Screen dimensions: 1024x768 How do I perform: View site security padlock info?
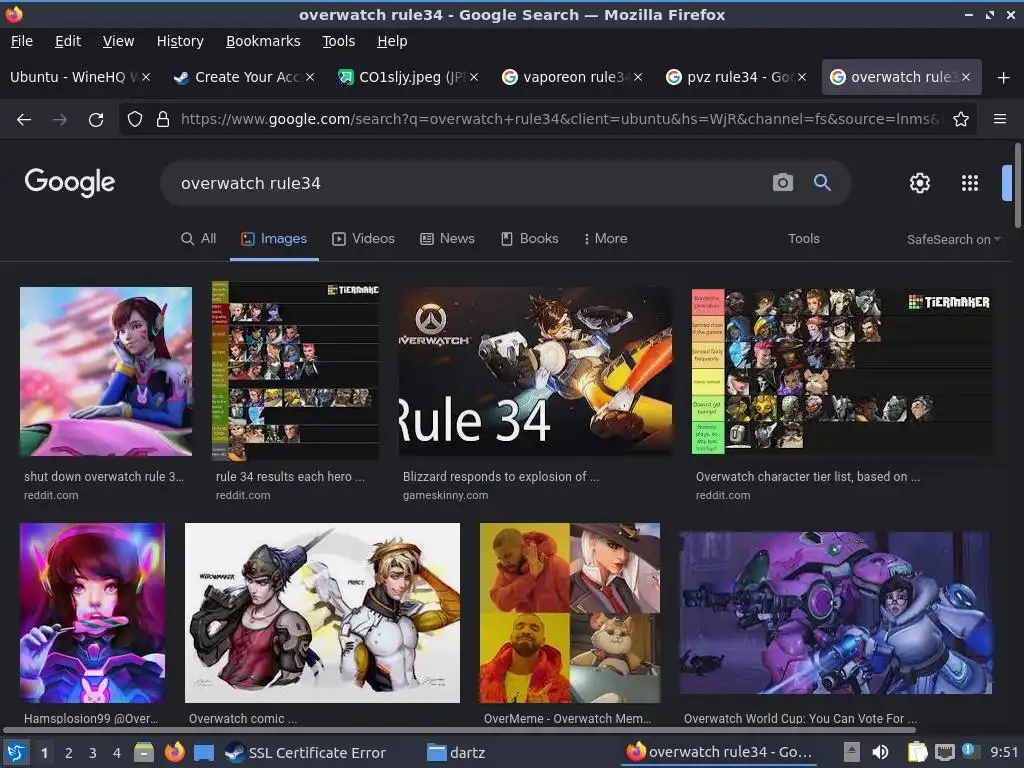click(x=163, y=119)
